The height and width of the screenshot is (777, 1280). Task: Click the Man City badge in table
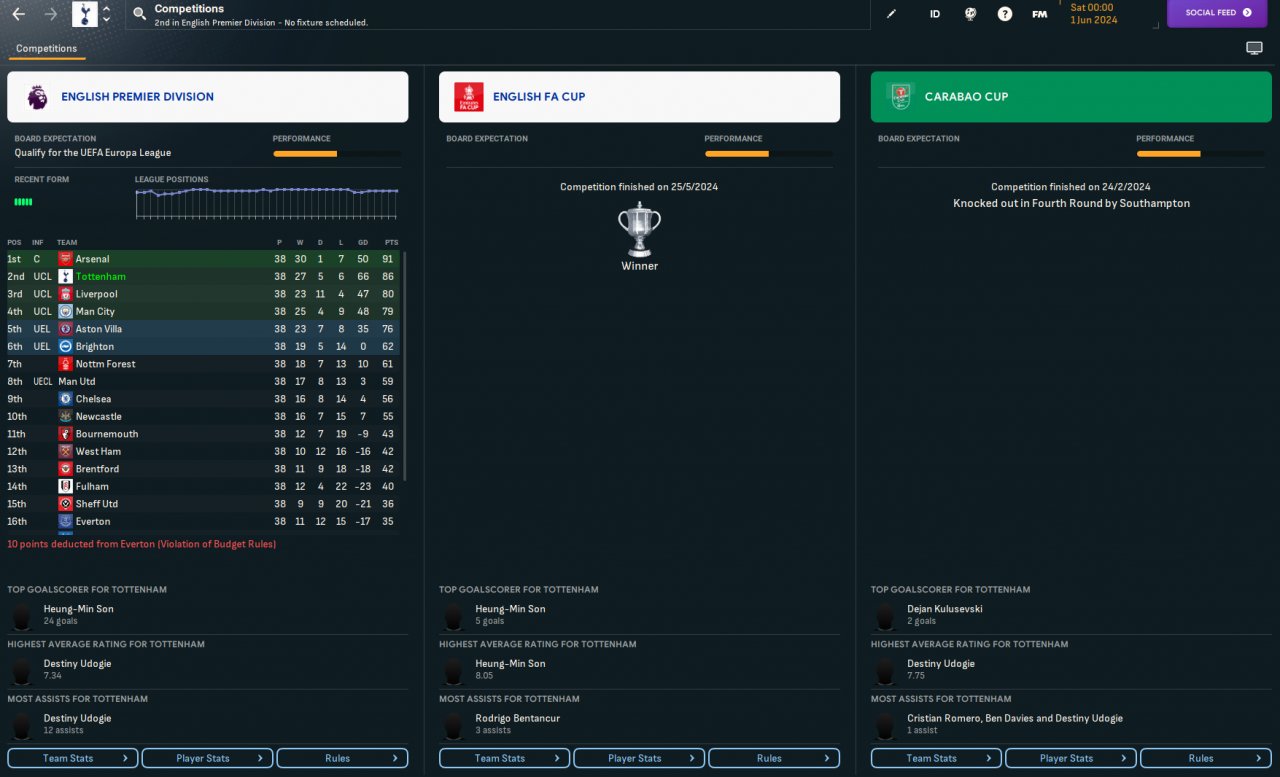tap(65, 312)
